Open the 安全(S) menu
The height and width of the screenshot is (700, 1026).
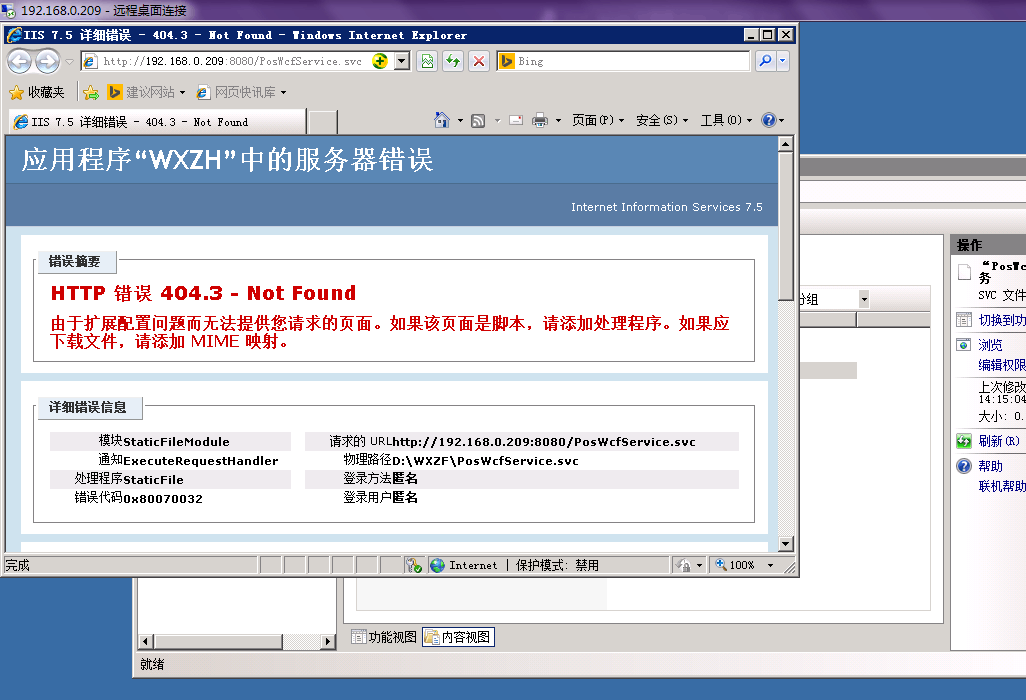pos(662,120)
